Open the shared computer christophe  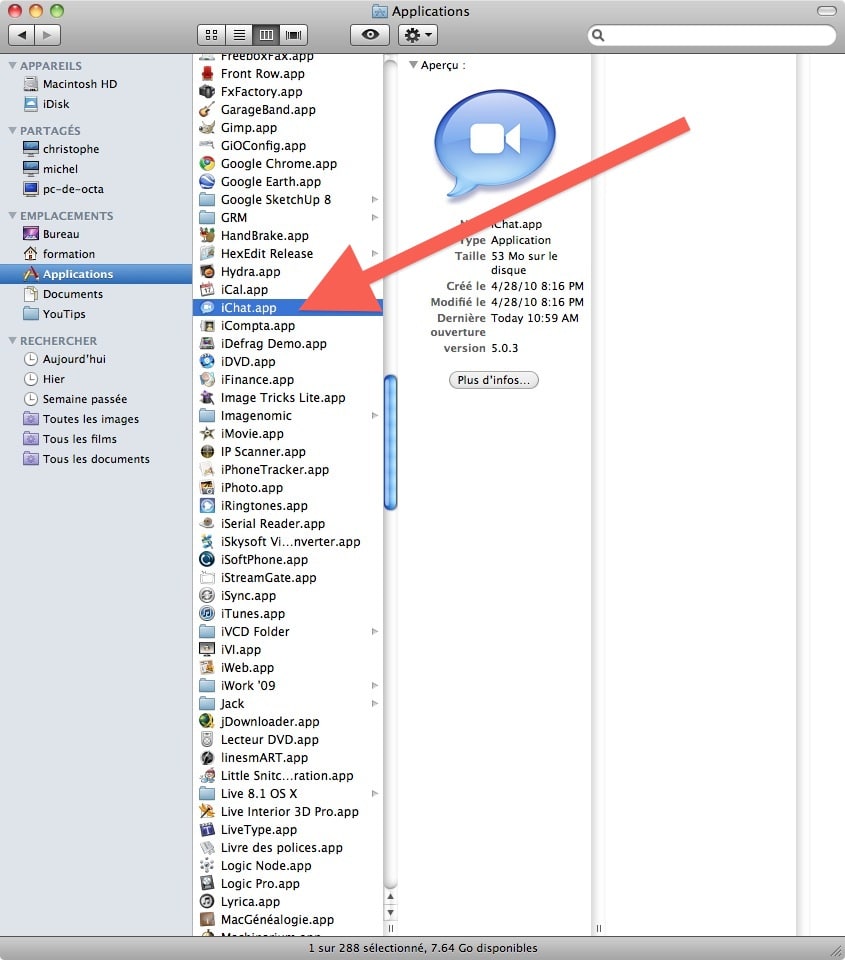tap(70, 149)
